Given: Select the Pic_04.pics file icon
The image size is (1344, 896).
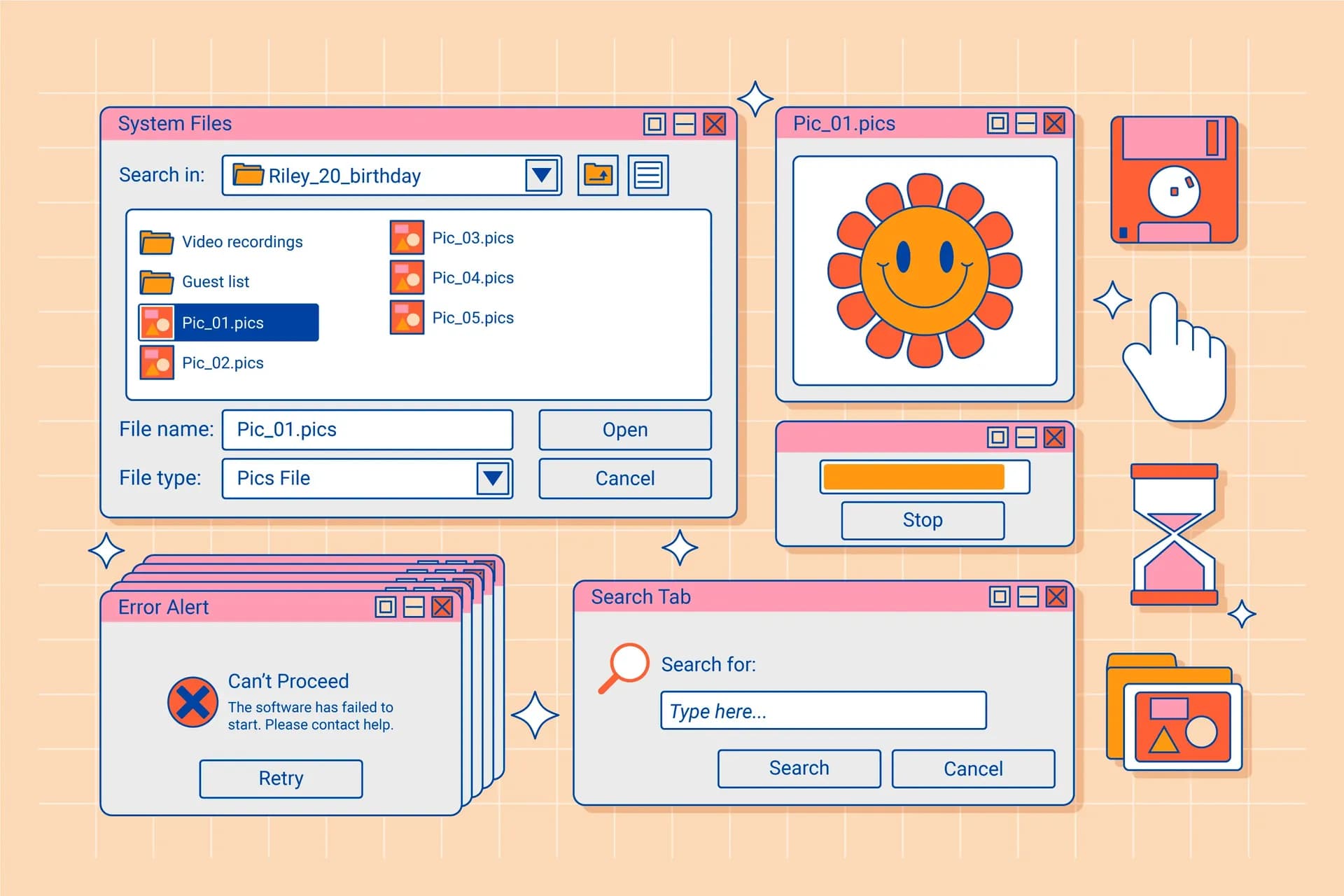Looking at the screenshot, I should point(407,277).
